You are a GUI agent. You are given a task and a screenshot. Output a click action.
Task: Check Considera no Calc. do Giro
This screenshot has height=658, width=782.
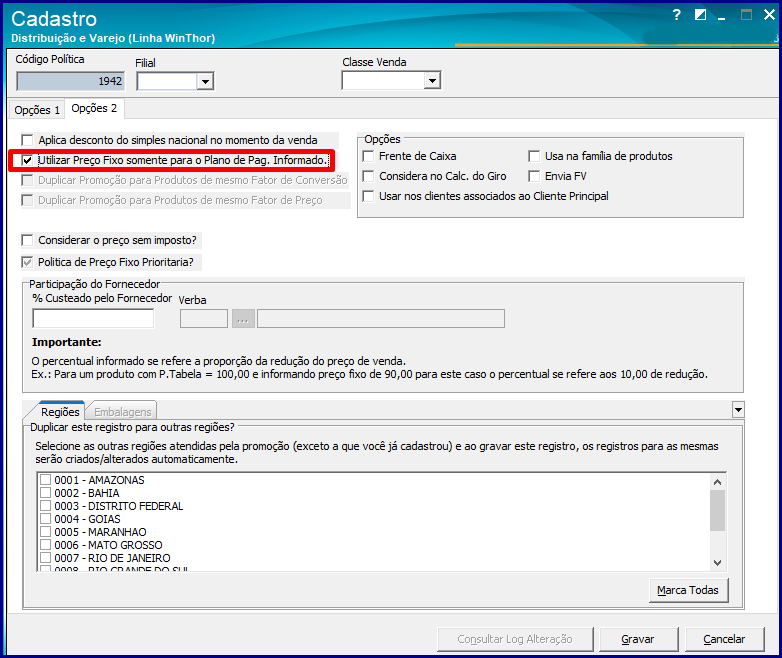(x=369, y=176)
